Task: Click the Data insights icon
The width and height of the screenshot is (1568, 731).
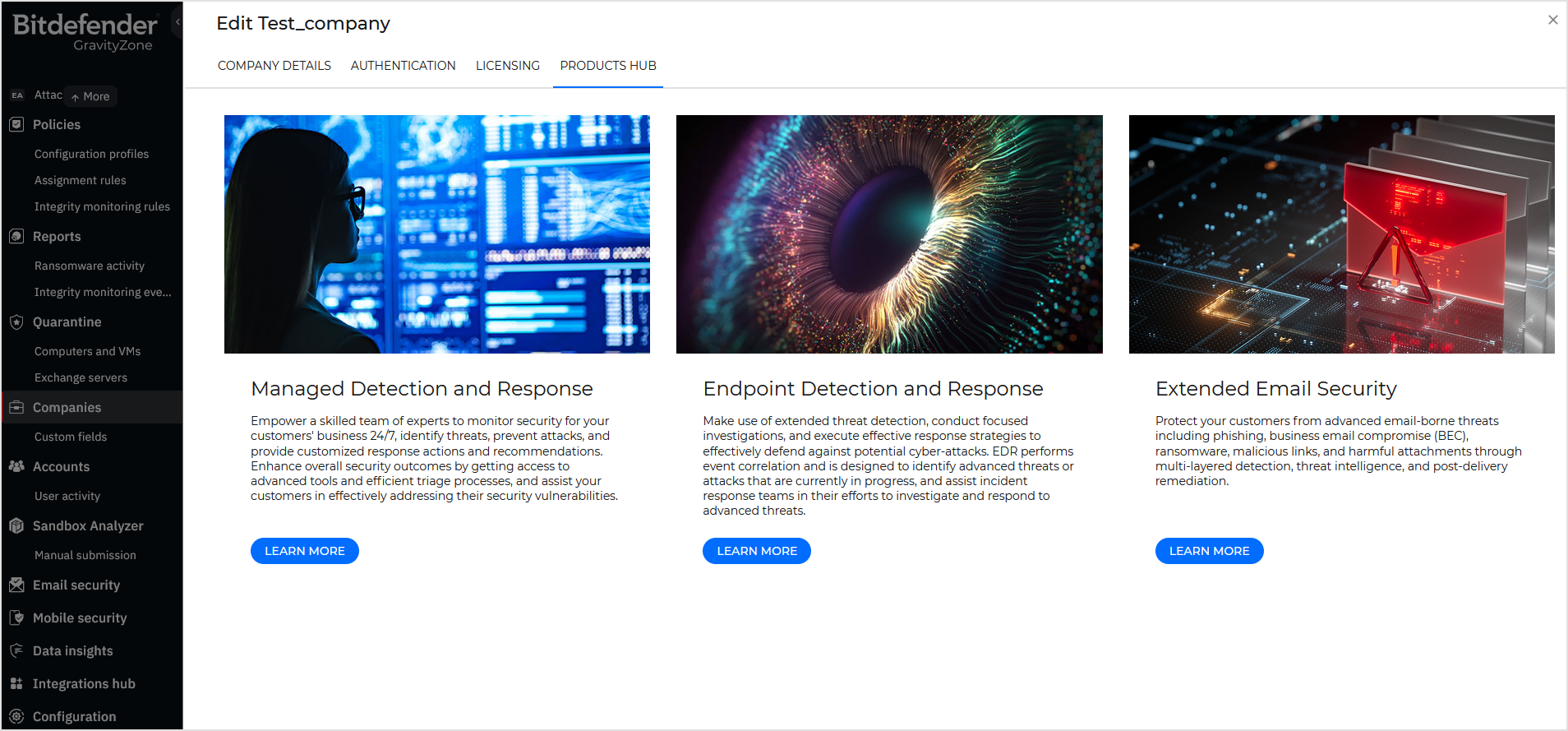Action: click(x=16, y=650)
